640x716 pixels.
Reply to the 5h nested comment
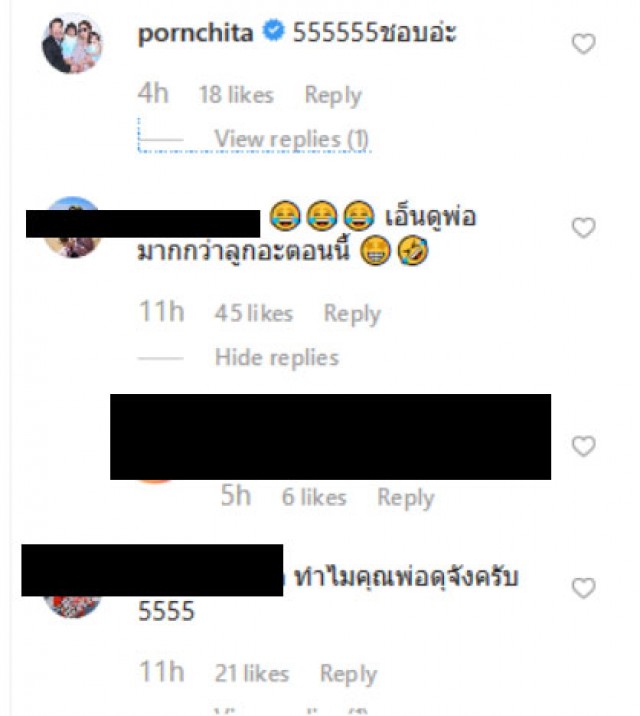point(405,497)
